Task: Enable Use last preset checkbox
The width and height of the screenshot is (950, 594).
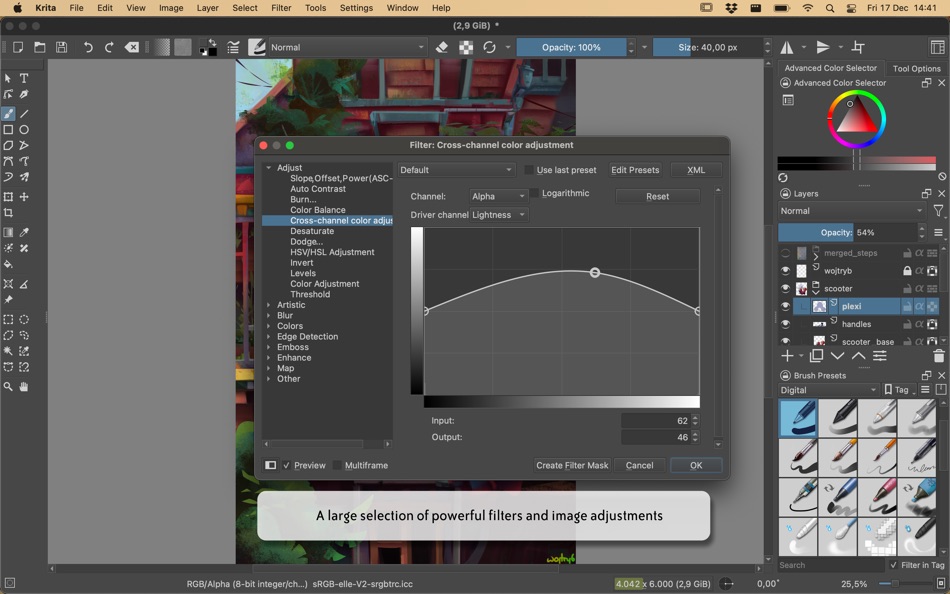Action: [x=529, y=170]
